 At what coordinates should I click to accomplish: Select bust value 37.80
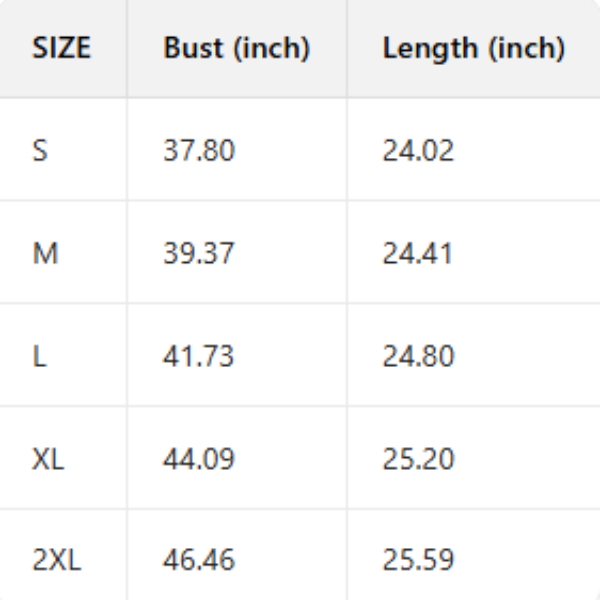point(199,151)
